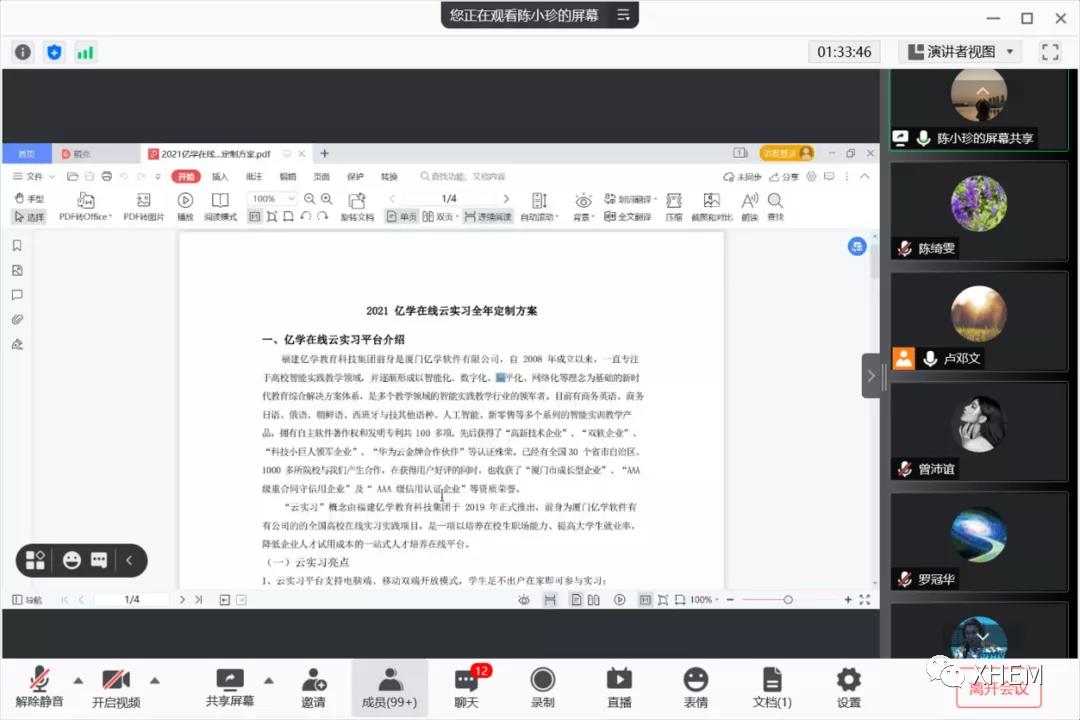
Task: Click the 邀请 invite icon
Action: tap(313, 682)
